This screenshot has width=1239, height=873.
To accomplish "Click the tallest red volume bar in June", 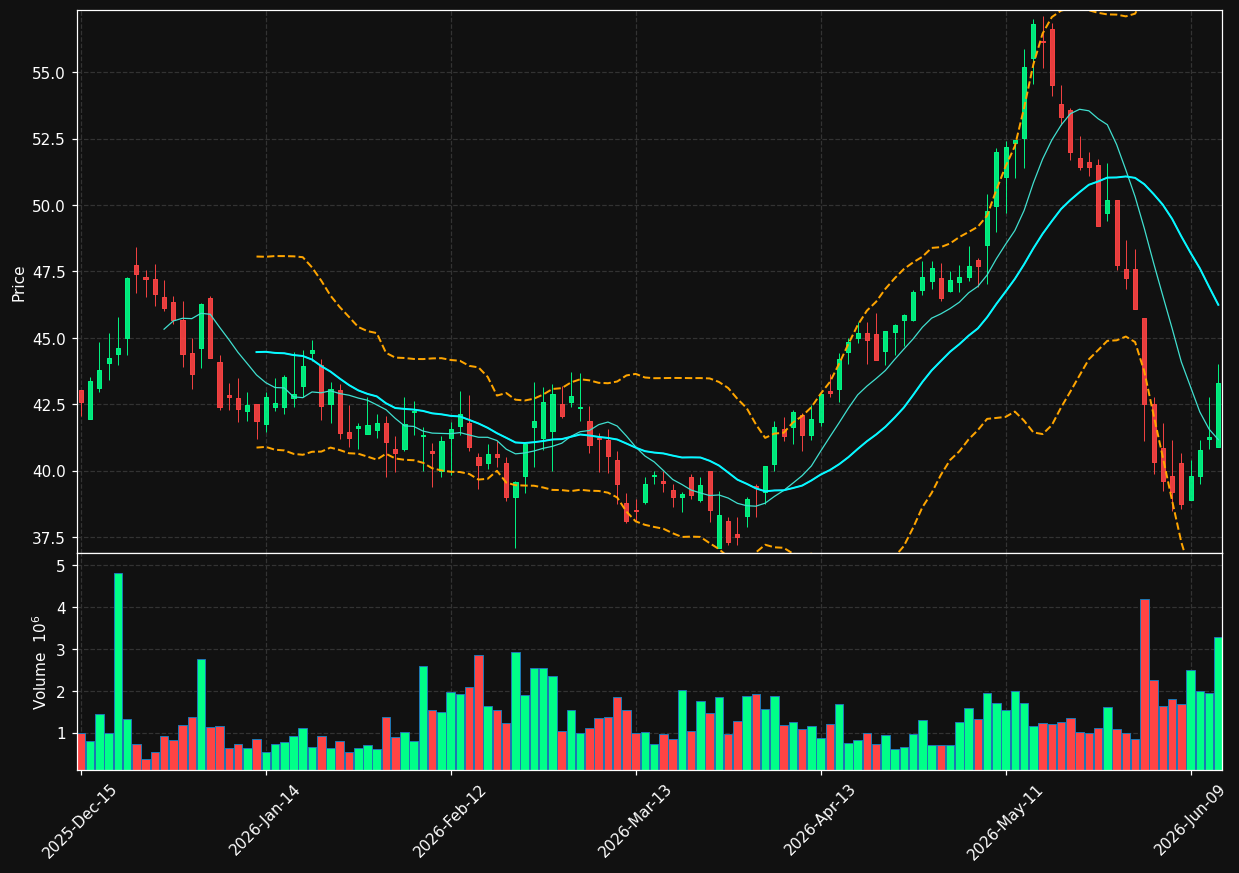I will pos(1144,685).
